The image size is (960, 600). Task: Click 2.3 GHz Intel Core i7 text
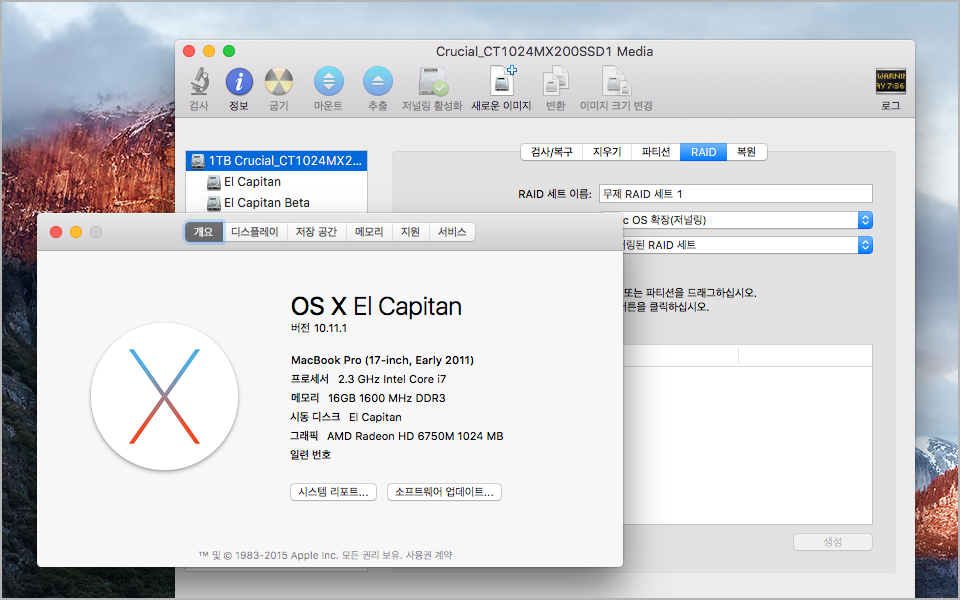[392, 379]
